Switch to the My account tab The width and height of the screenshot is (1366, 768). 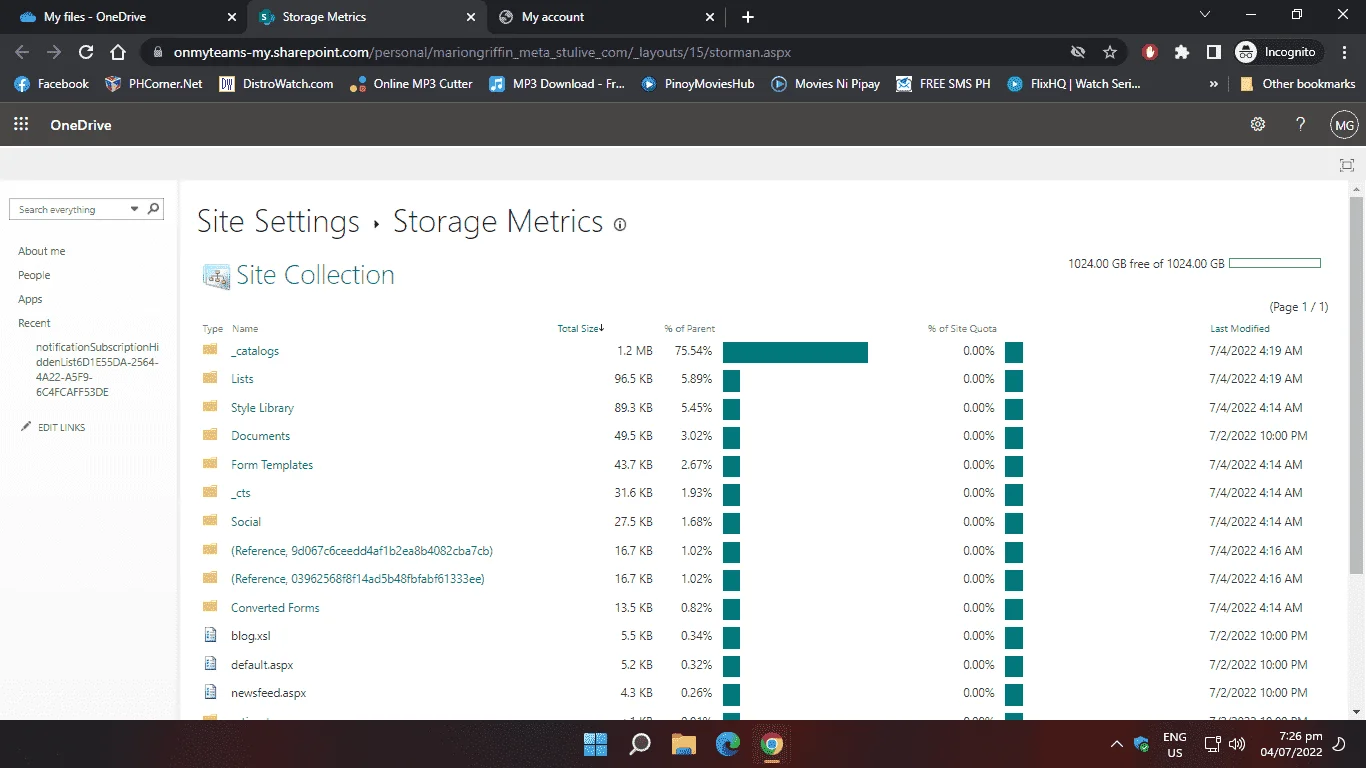tap(607, 17)
